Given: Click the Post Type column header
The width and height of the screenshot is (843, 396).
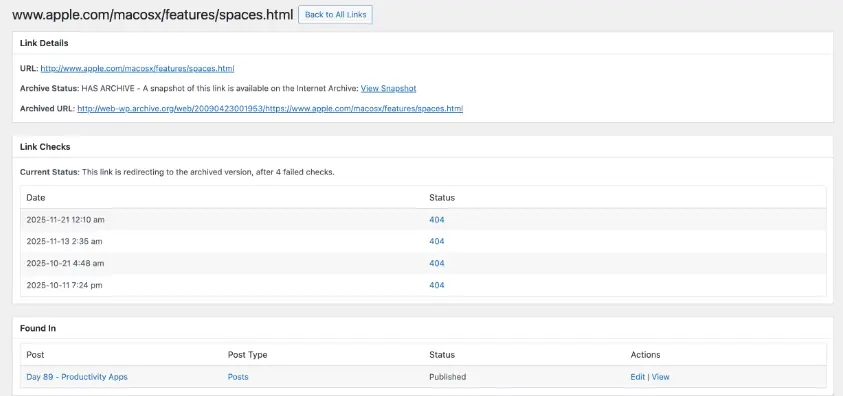Looking at the screenshot, I should pyautogui.click(x=247, y=355).
